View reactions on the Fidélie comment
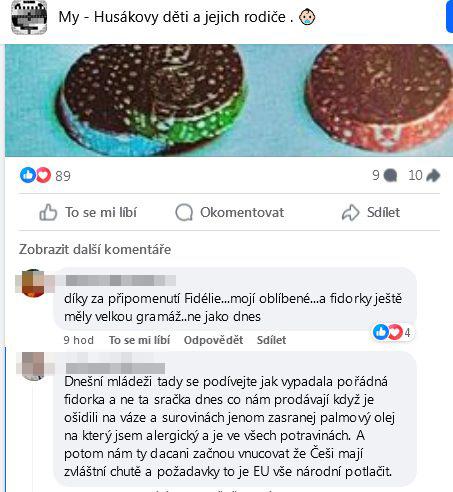 [393, 332]
